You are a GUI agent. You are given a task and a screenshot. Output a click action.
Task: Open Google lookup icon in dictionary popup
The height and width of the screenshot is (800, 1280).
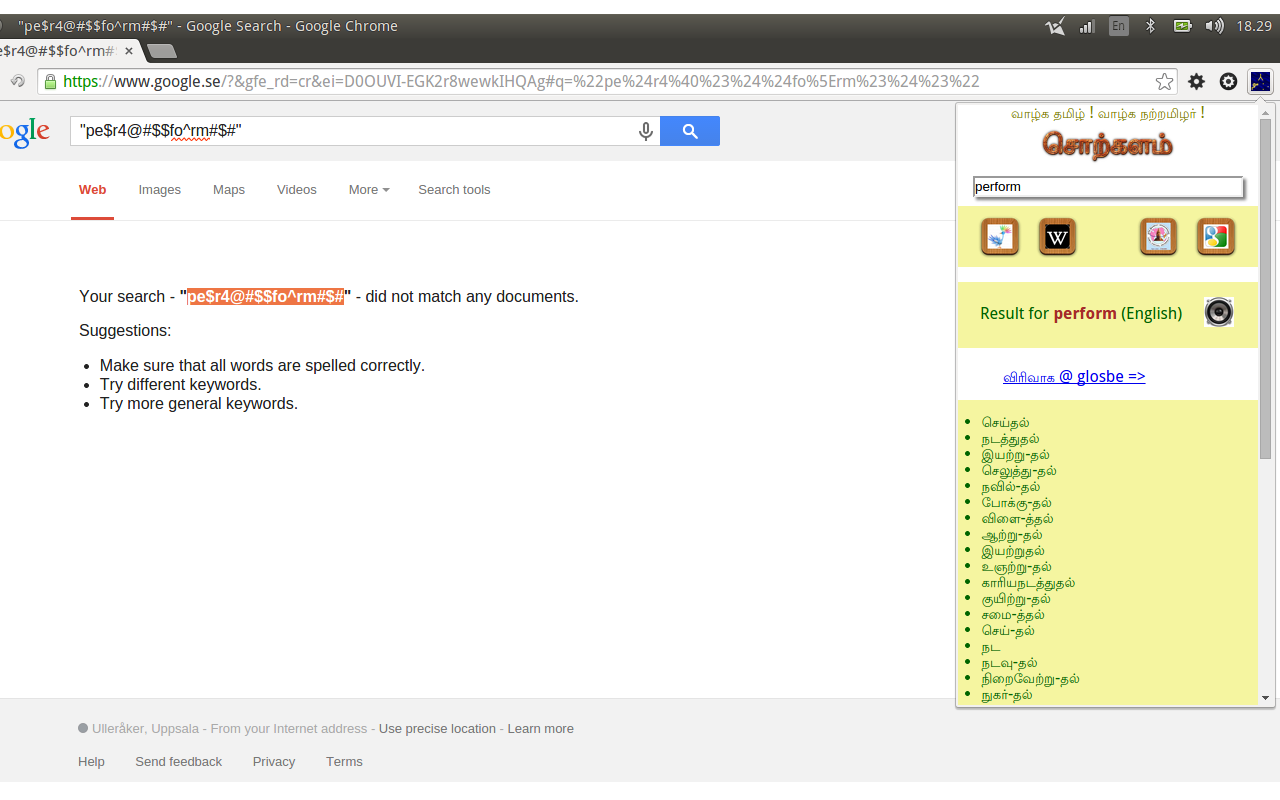1216,237
